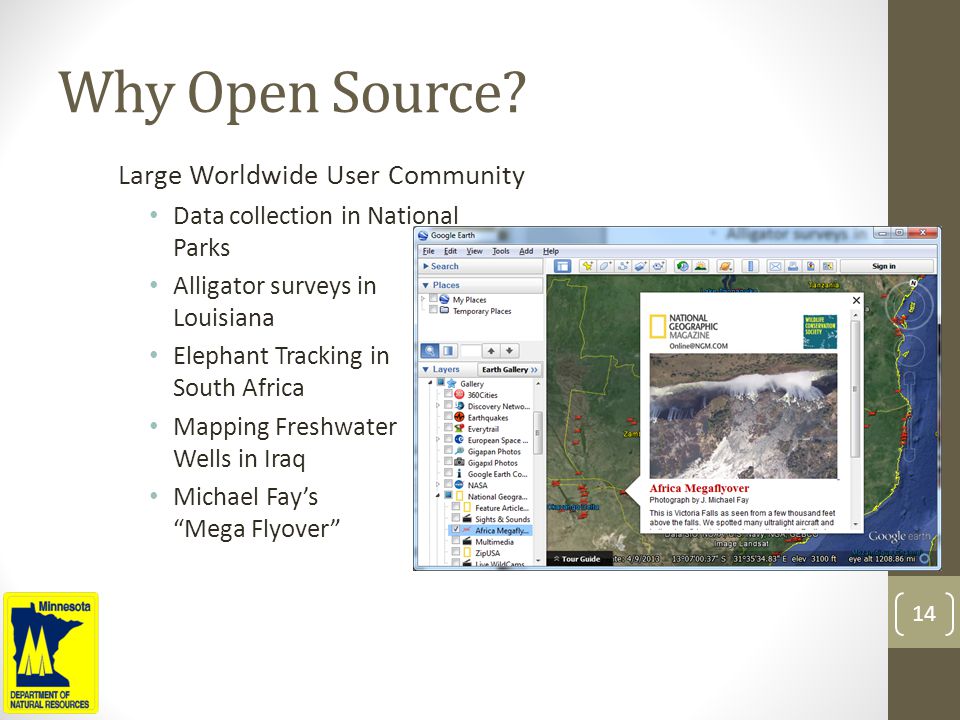
Task: Uncheck the Africa Megaflyover layer checkbox
Action: tap(456, 530)
